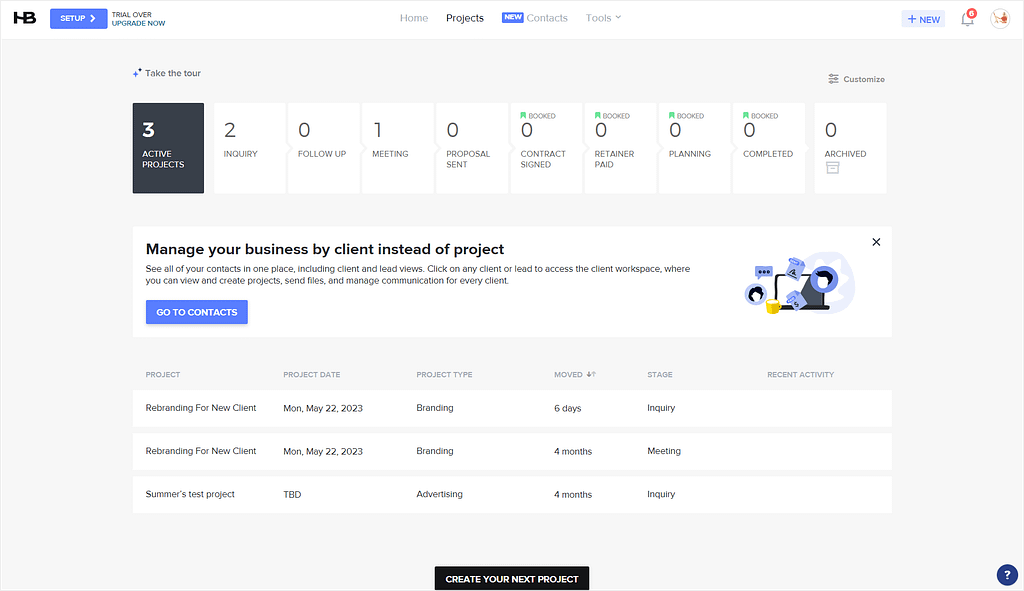Open the Customize dashboard settings
The width and height of the screenshot is (1024, 591).
coord(856,79)
